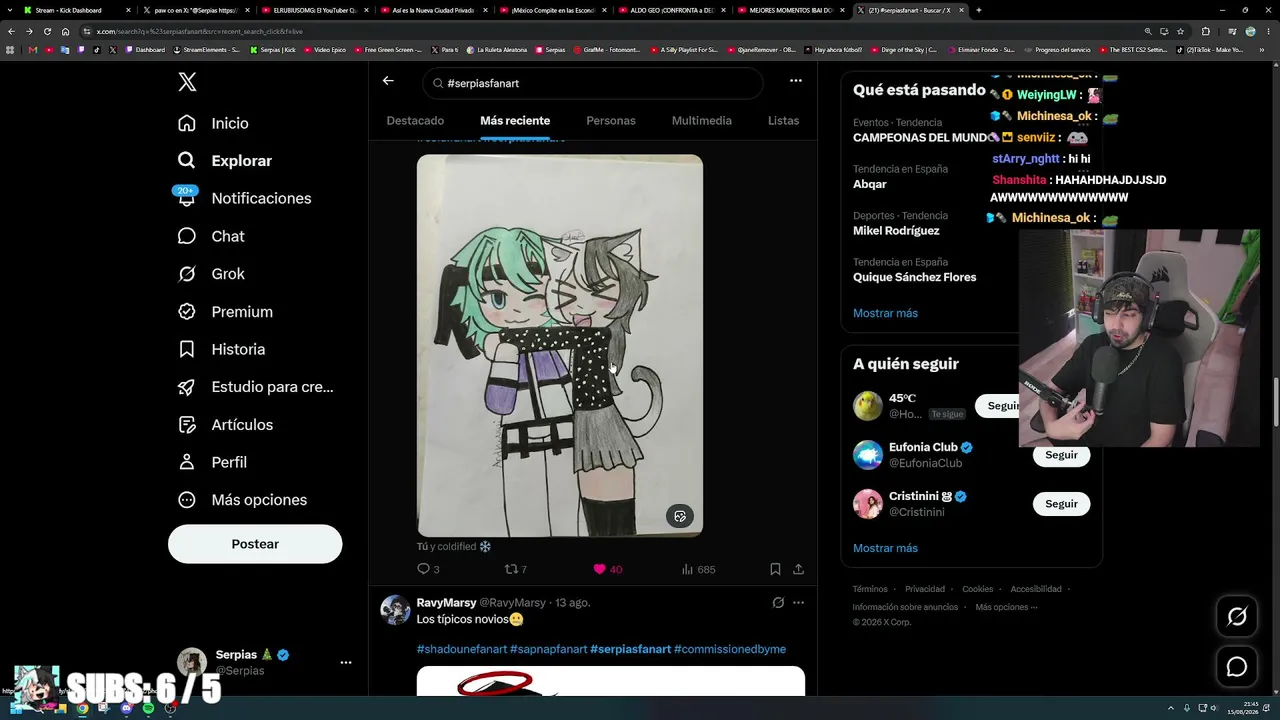
Task: Follow Eufonia Club
Action: coord(1061,455)
